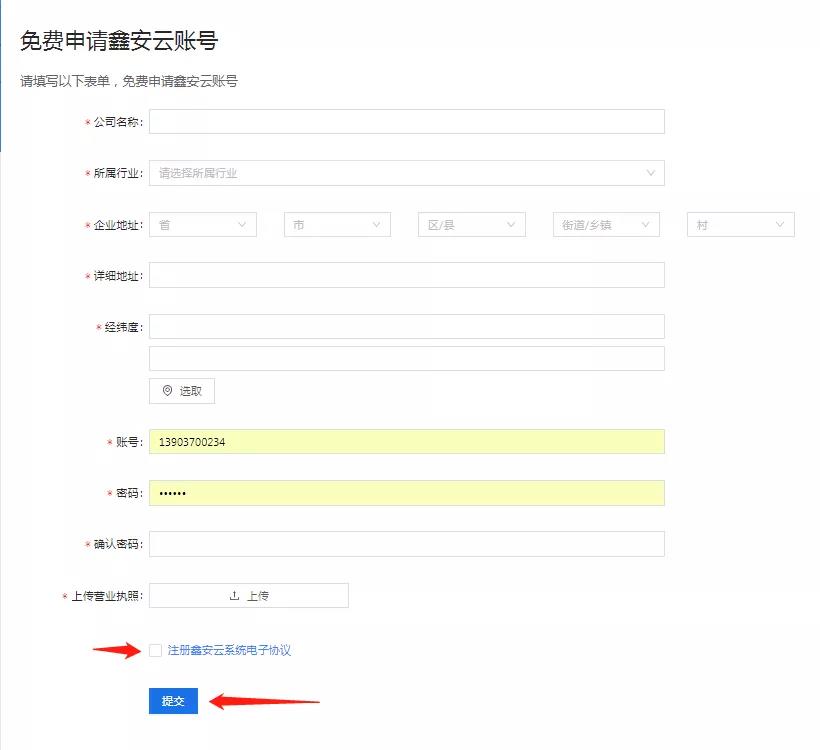Click the blue 提交 button
This screenshot has height=750, width=820.
[173, 701]
